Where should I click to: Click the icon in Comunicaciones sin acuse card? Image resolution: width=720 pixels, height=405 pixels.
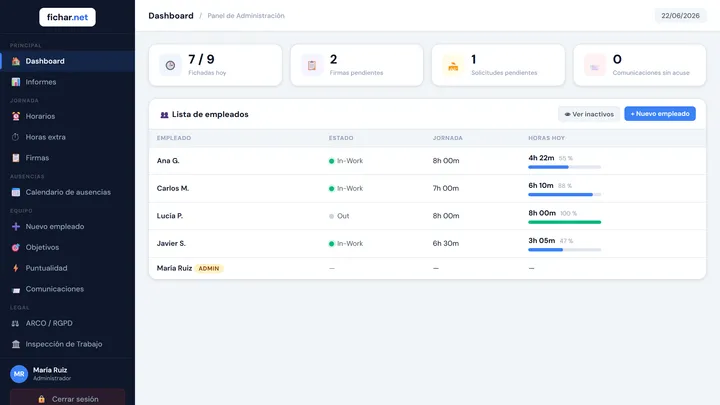point(595,65)
